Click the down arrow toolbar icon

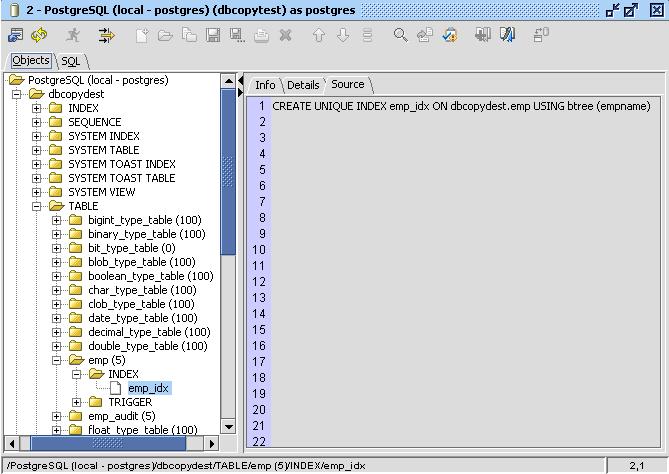click(x=343, y=35)
